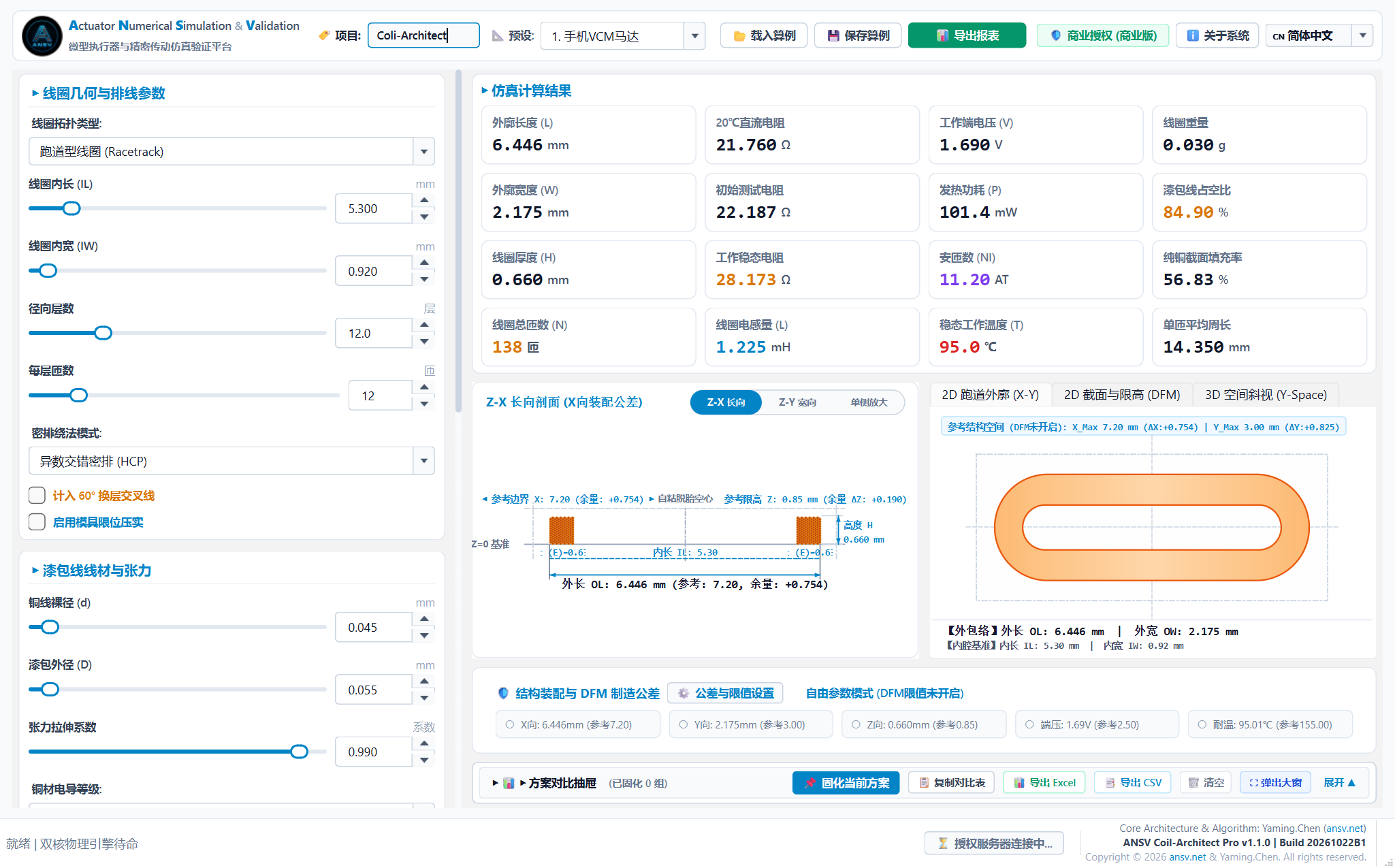Click the 弹出大窗 button
Image resolution: width=1395 pixels, height=868 pixels.
[1275, 783]
